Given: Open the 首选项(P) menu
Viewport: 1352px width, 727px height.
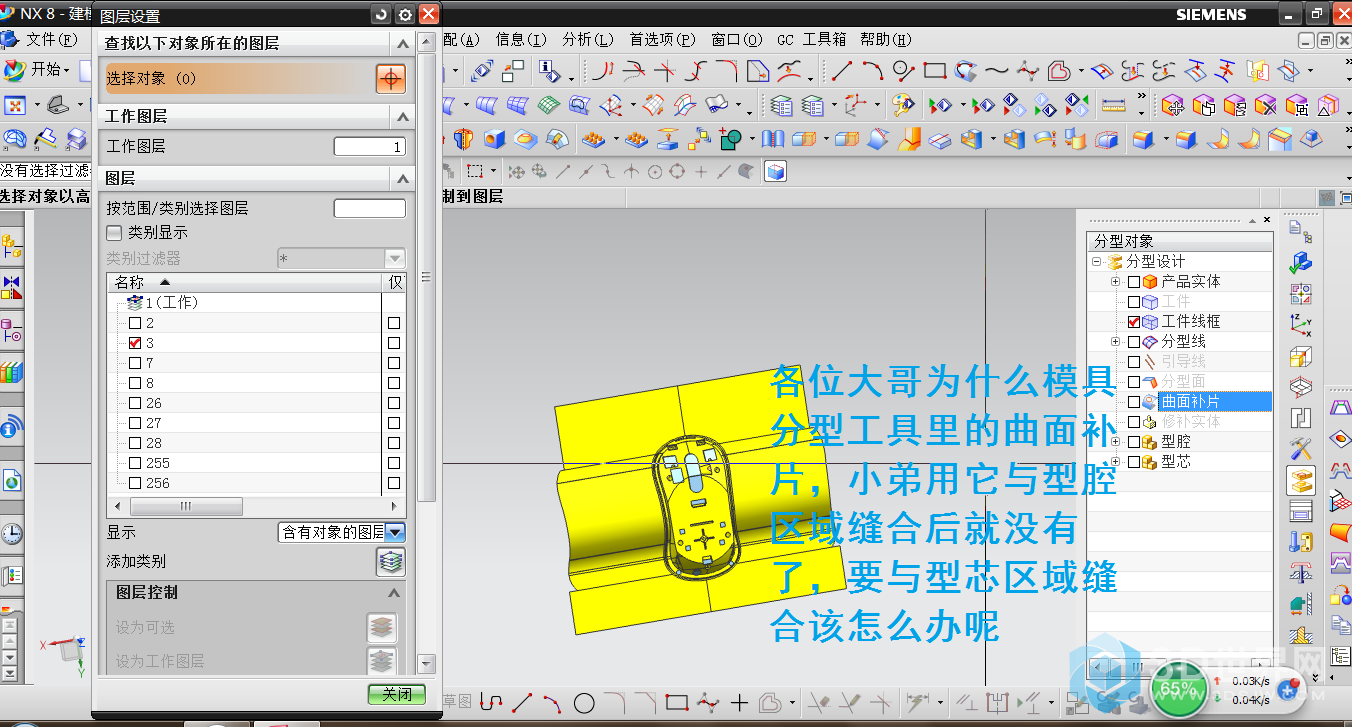Looking at the screenshot, I should (x=662, y=40).
